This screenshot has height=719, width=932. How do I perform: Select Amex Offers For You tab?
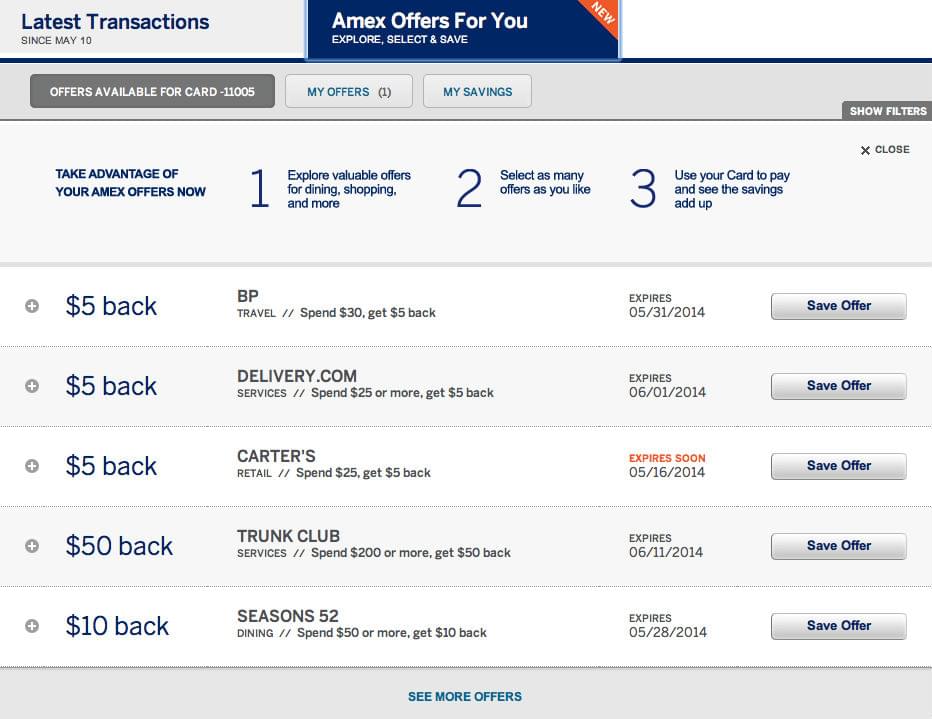pos(462,29)
